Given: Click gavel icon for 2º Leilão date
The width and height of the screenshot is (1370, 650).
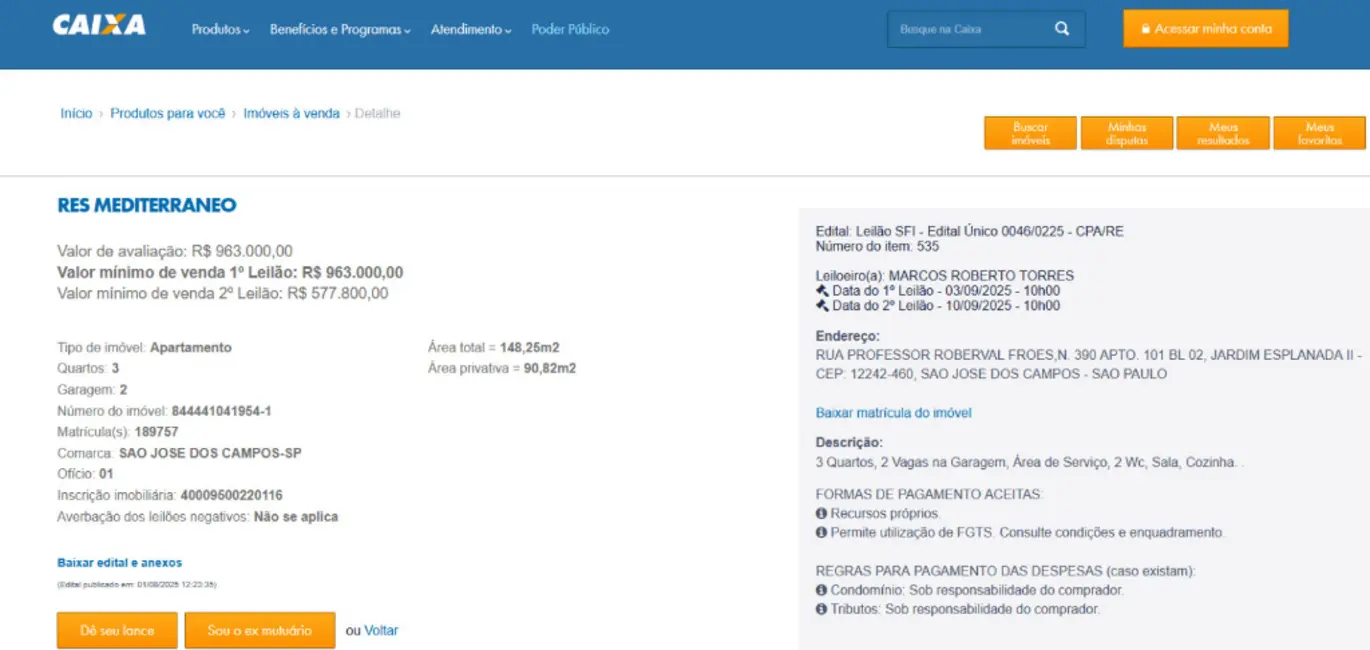Looking at the screenshot, I should click(x=822, y=306).
